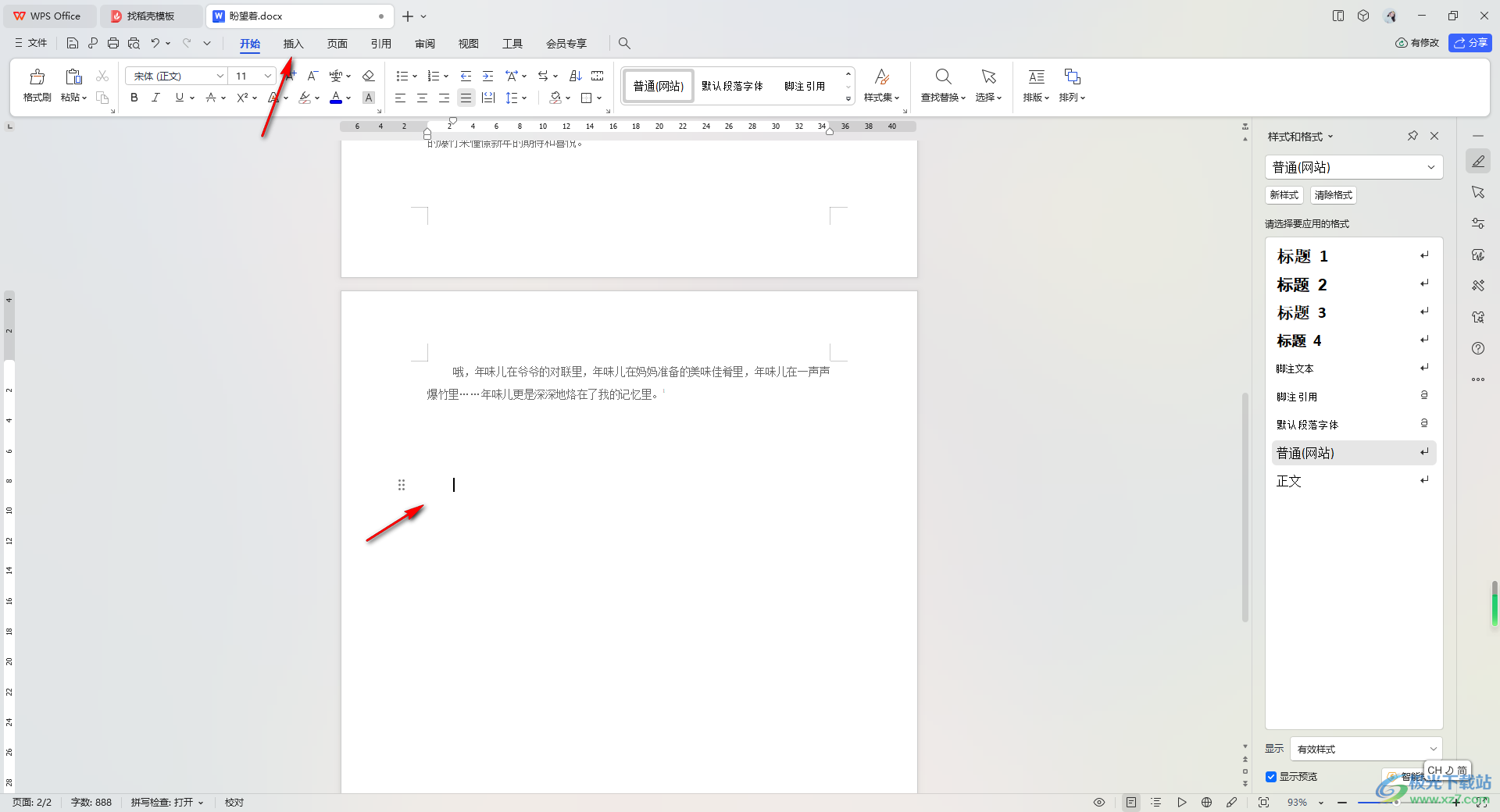
Task: Align text right in the ribbon
Action: (x=444, y=98)
